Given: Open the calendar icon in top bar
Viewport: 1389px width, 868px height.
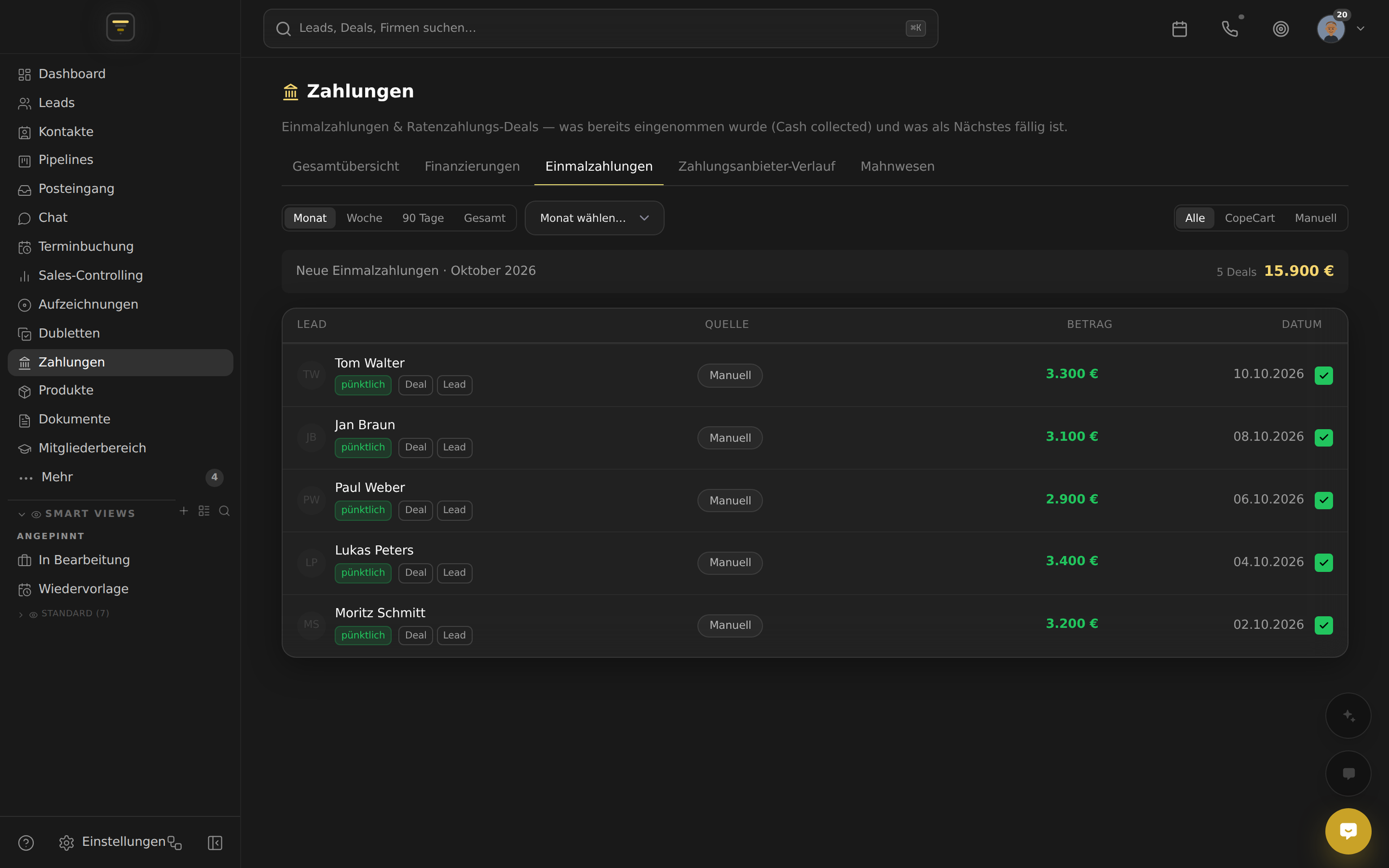Looking at the screenshot, I should [x=1180, y=29].
